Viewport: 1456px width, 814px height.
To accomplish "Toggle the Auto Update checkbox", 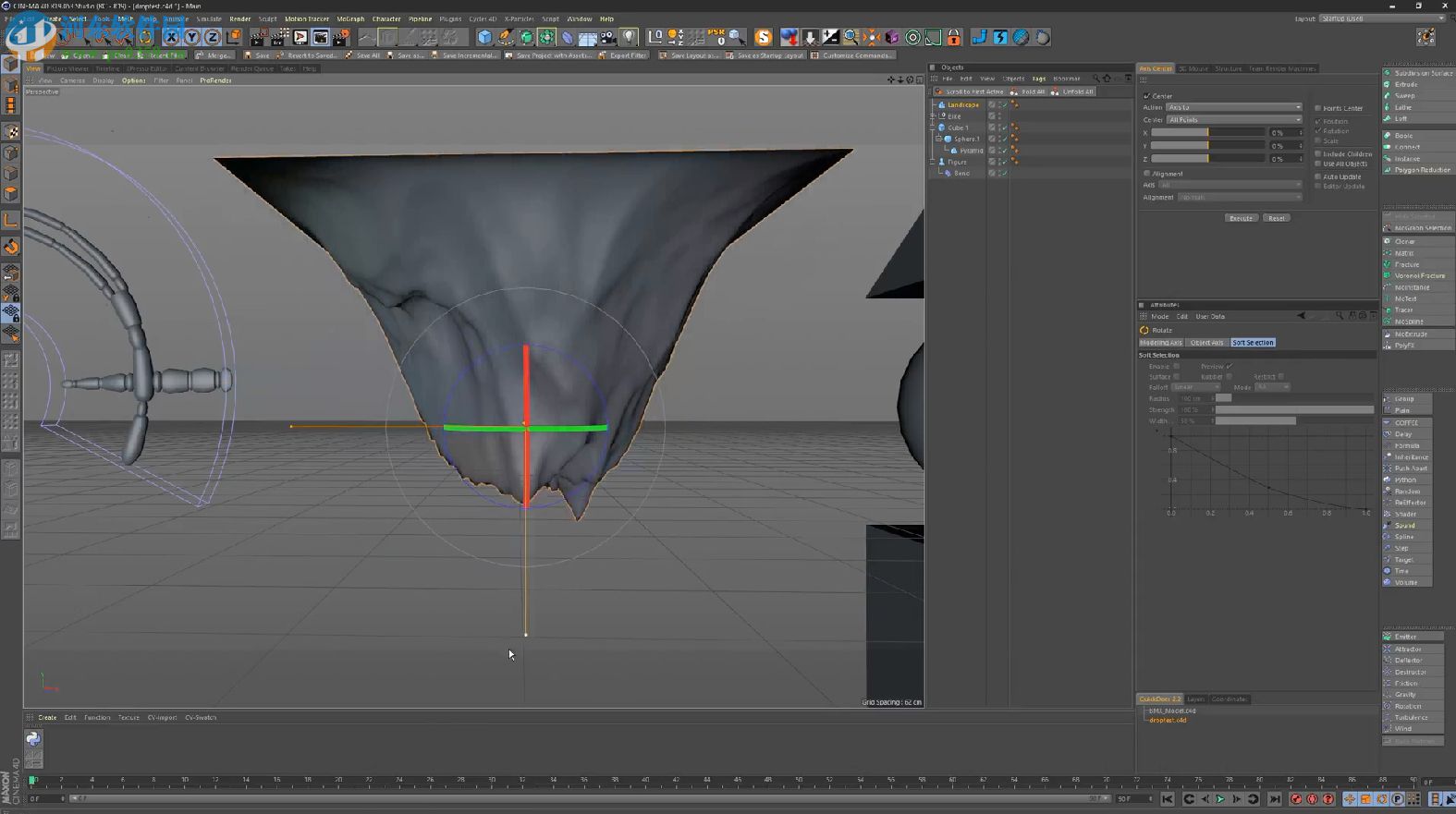I will 1318,176.
